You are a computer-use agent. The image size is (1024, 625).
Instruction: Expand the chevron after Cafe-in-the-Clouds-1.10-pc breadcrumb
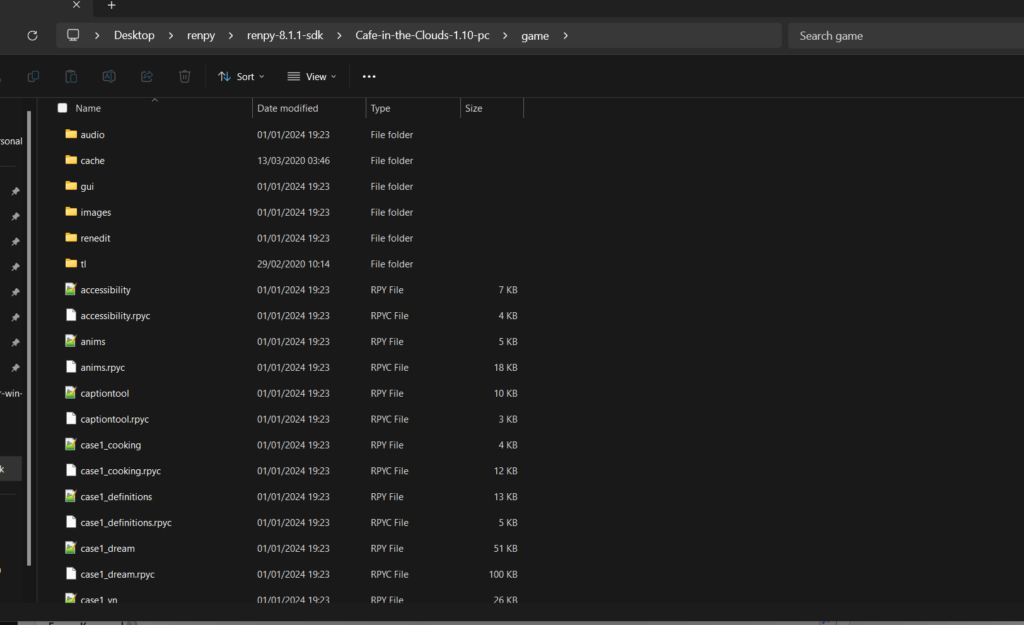(x=505, y=35)
